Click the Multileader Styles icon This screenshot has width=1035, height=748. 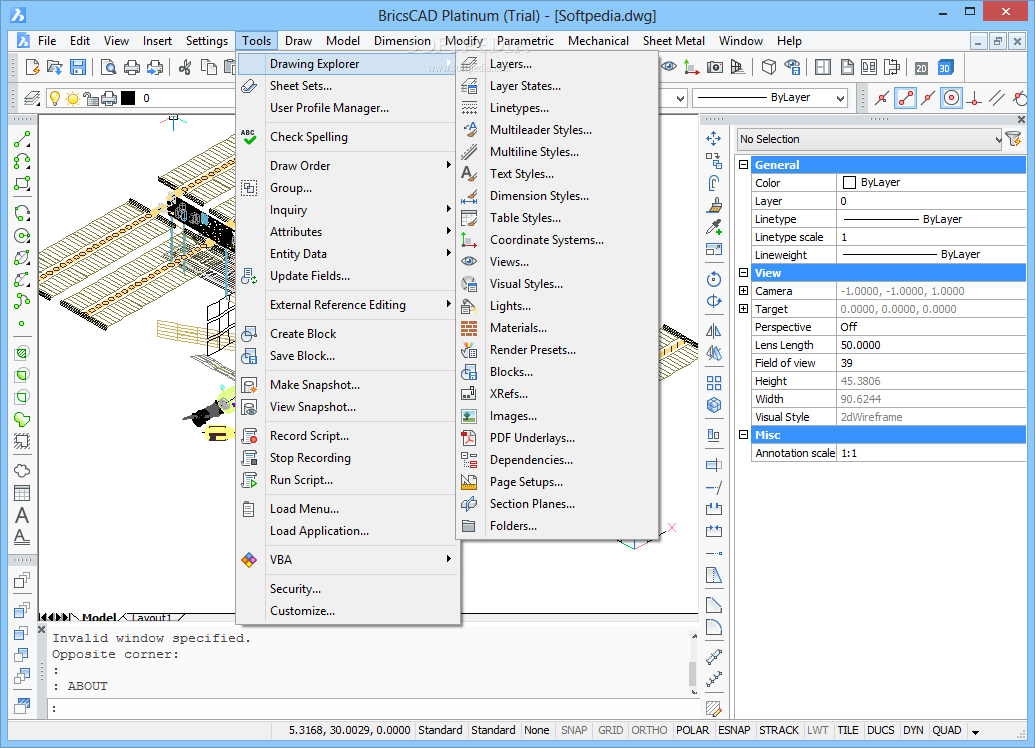tap(469, 130)
